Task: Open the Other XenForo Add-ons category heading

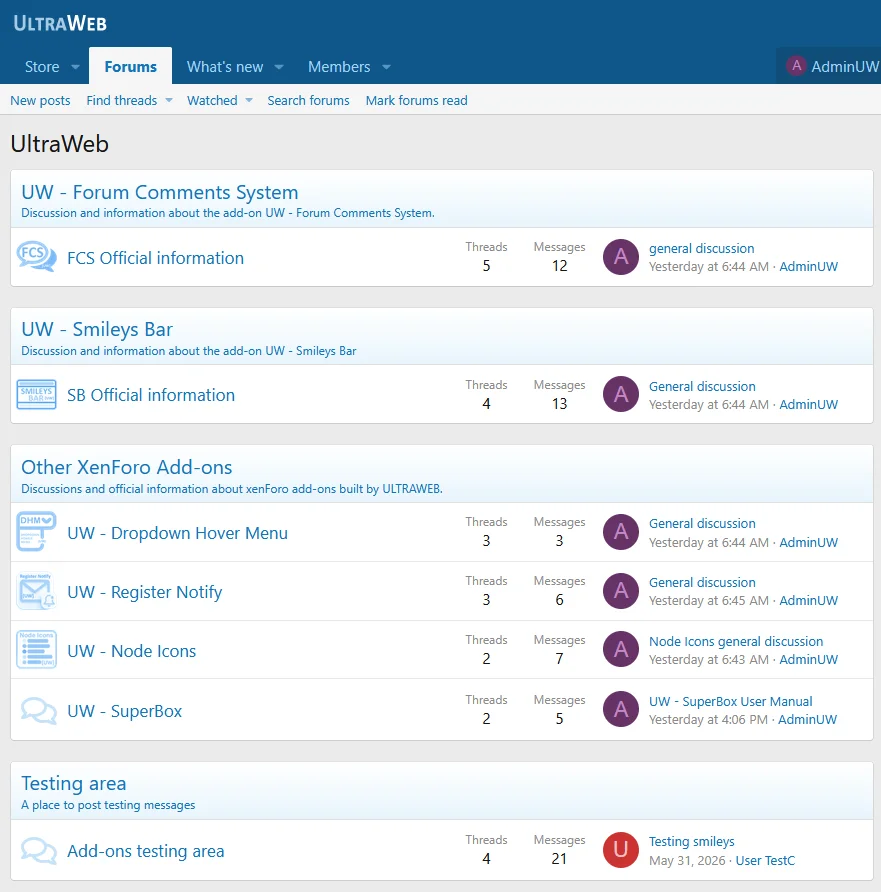Action: [127, 467]
